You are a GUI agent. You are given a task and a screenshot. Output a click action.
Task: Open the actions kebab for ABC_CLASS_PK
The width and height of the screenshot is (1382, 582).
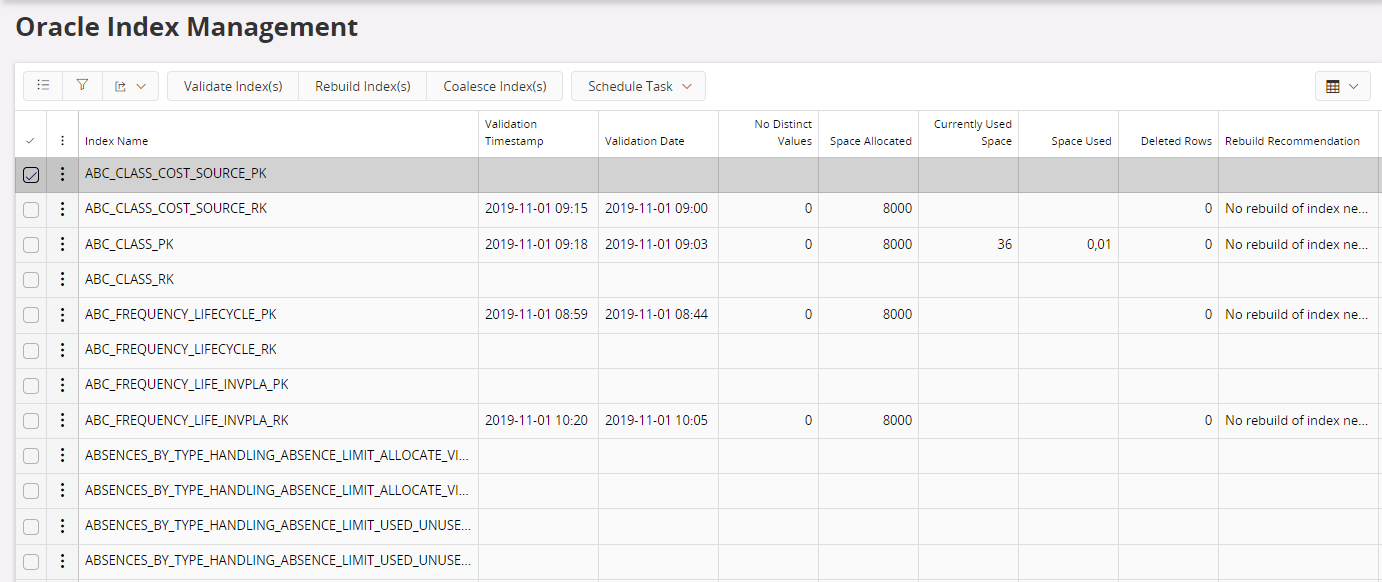point(62,244)
